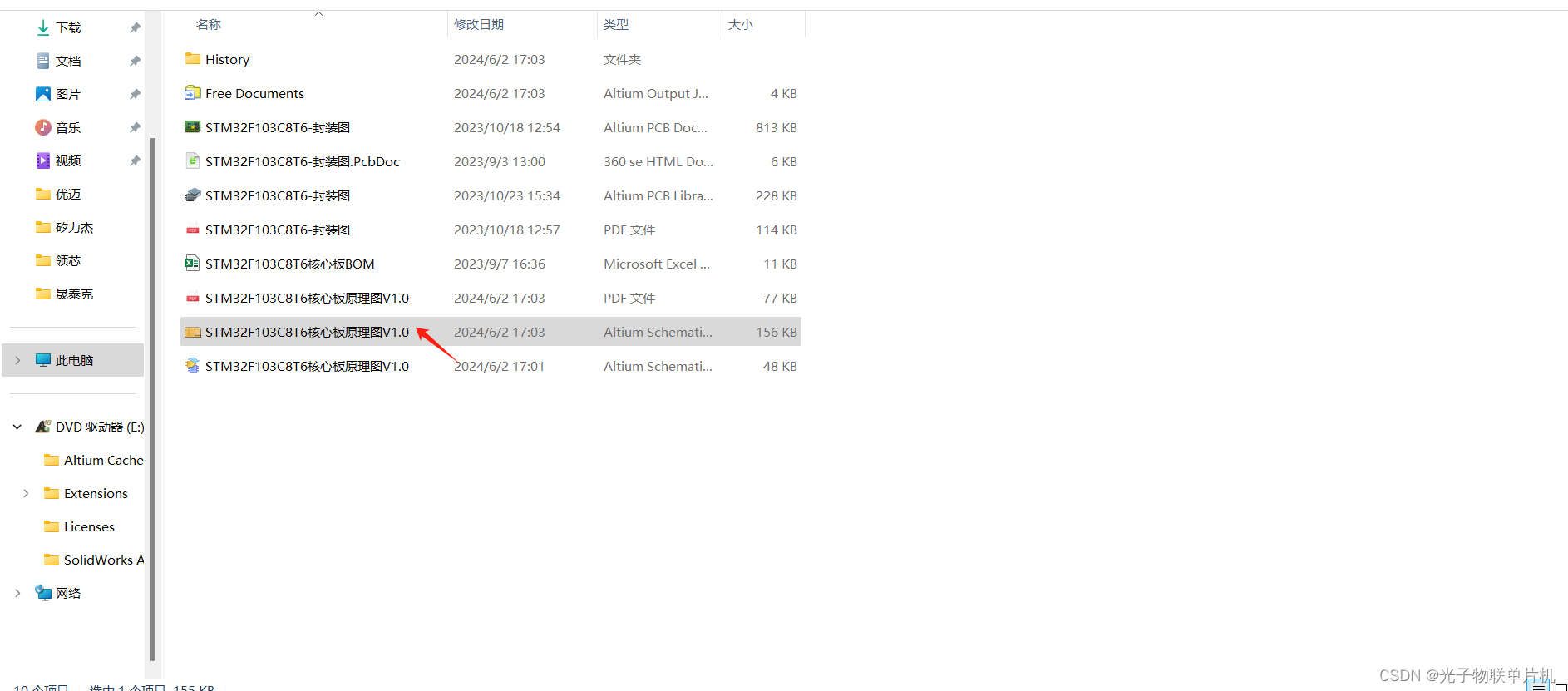The width and height of the screenshot is (1568, 691).
Task: Unpin 视频 using its pin icon
Action: pos(135,161)
